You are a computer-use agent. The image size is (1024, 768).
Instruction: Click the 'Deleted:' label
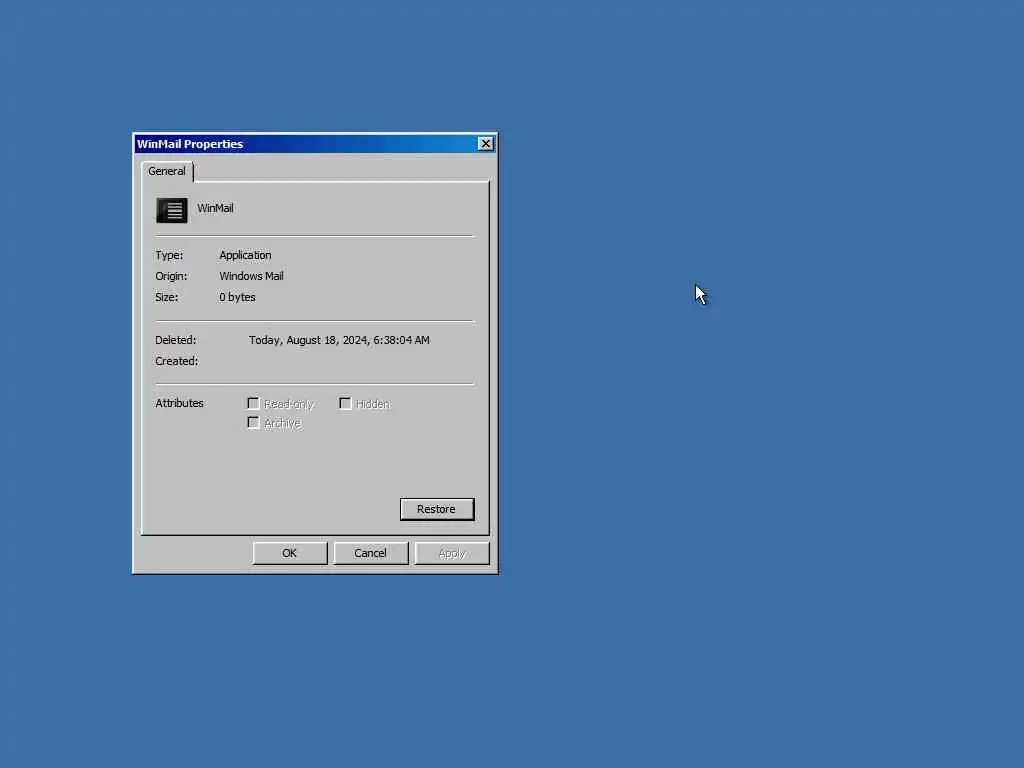[176, 340]
